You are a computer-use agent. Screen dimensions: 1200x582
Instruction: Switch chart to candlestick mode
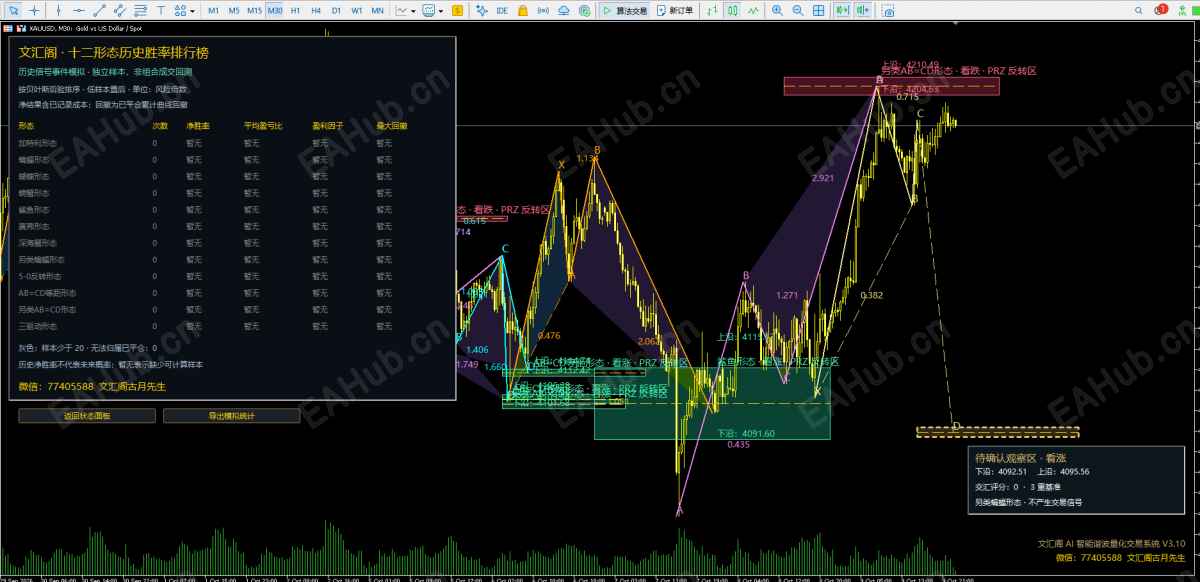pos(733,10)
